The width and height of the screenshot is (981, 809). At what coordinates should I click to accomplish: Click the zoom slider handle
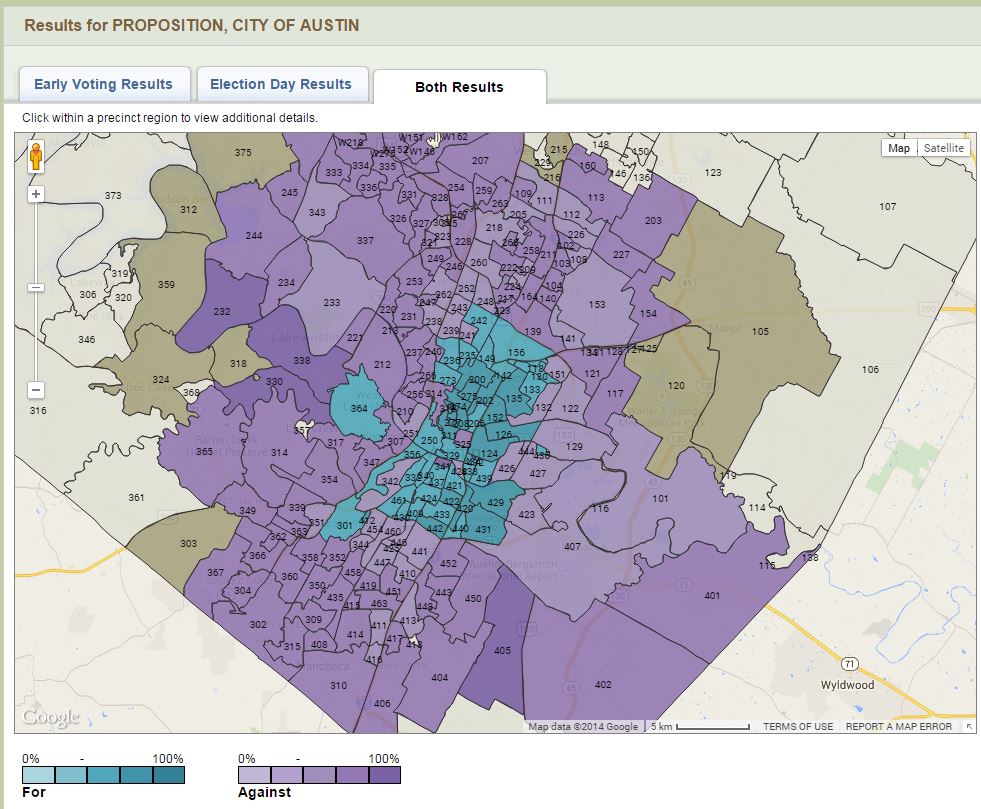coord(36,288)
